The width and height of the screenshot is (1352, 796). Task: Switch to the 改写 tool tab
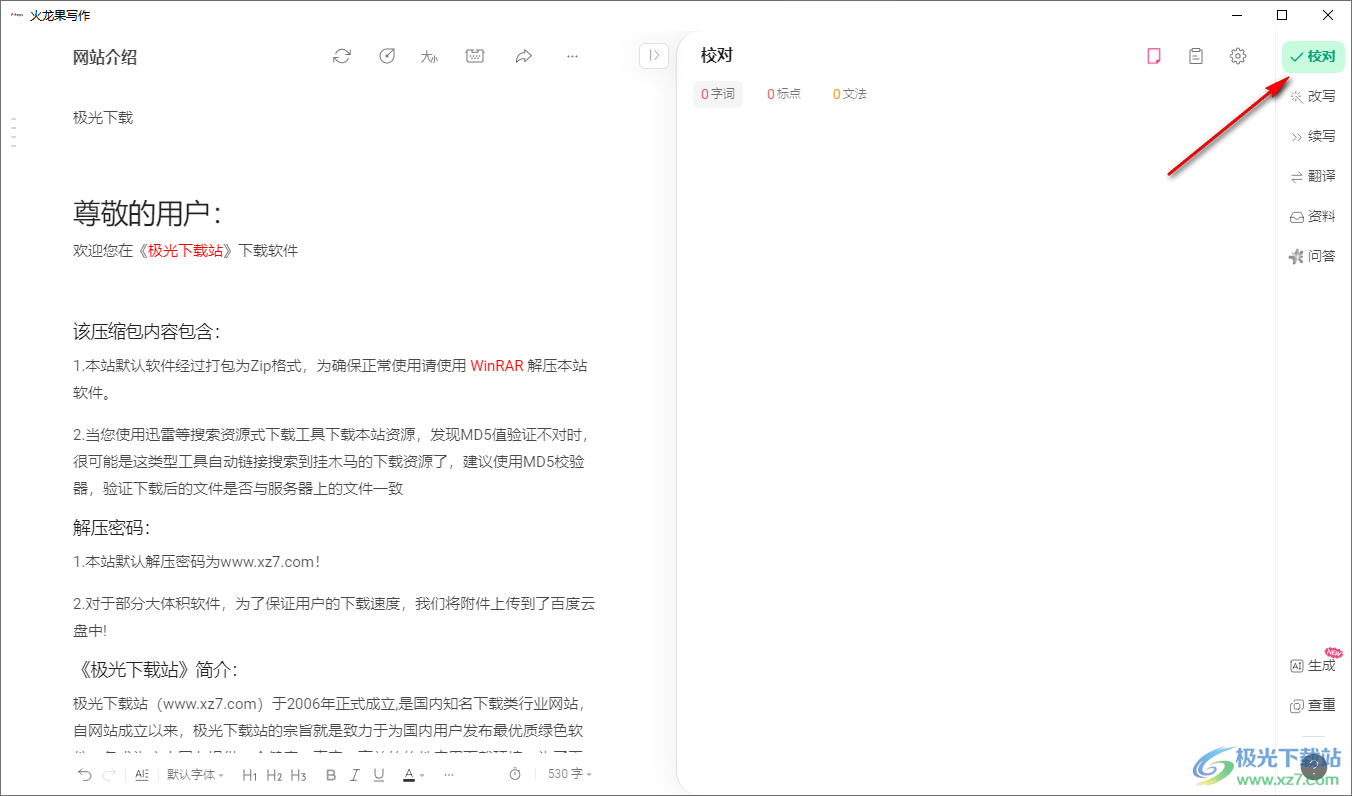pyautogui.click(x=1313, y=96)
